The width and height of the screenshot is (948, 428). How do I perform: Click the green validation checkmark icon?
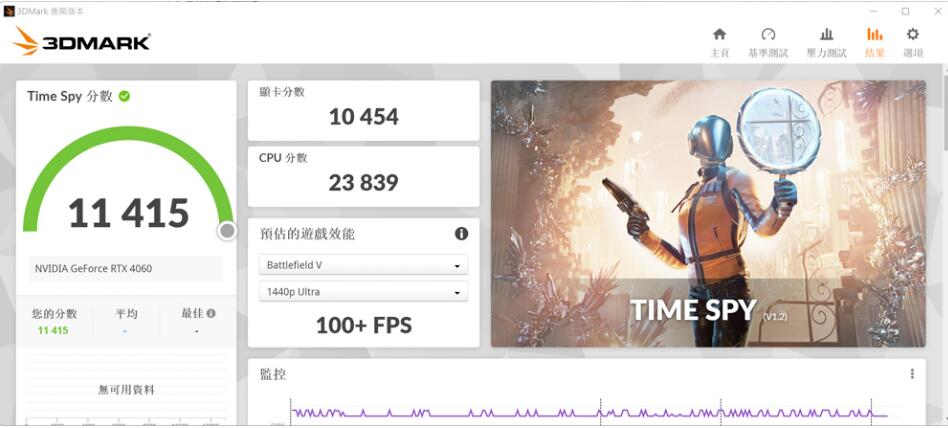(x=125, y=96)
